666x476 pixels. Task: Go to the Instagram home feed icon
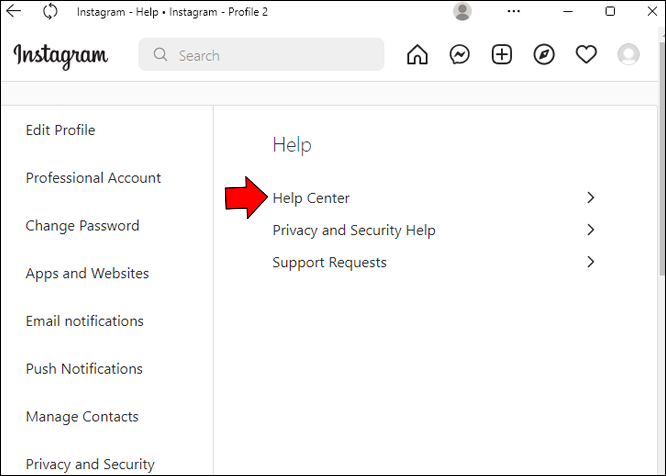click(417, 55)
